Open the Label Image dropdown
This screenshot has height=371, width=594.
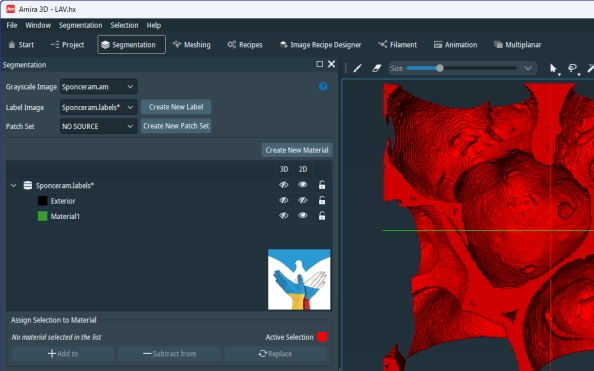98,107
